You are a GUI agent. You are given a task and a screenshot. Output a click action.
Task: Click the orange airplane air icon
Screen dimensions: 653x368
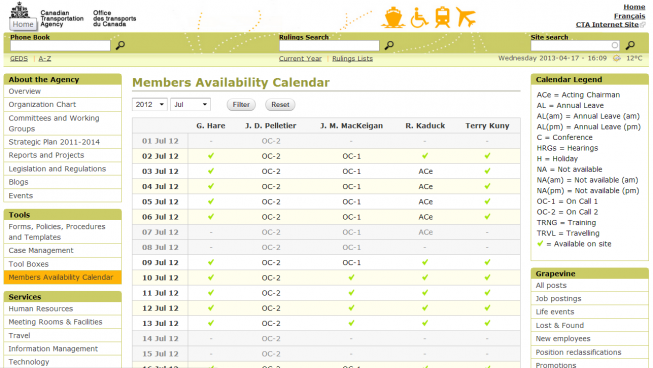point(466,17)
